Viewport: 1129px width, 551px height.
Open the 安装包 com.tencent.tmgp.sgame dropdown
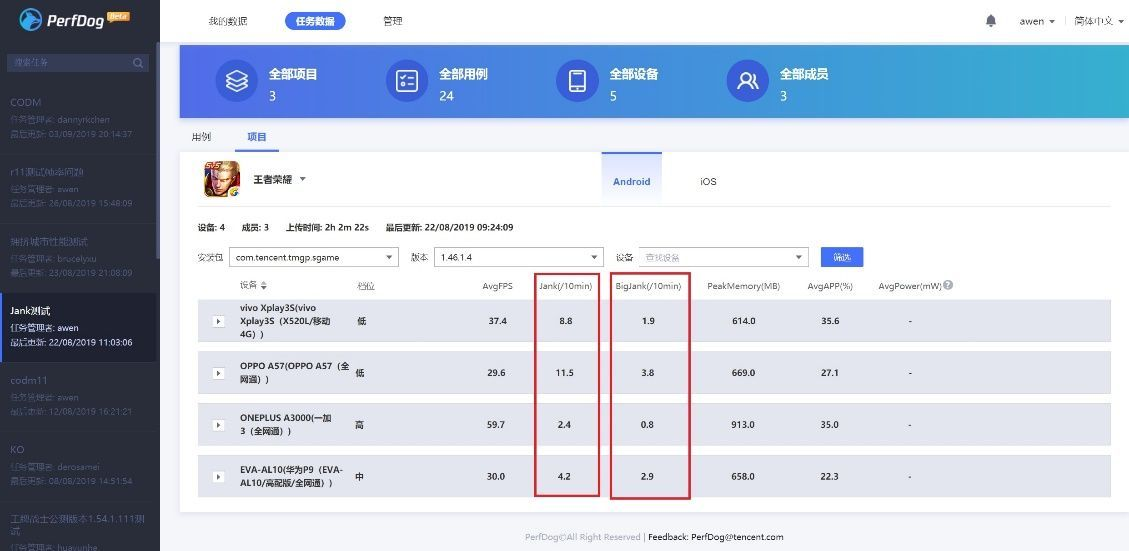pyautogui.click(x=313, y=258)
